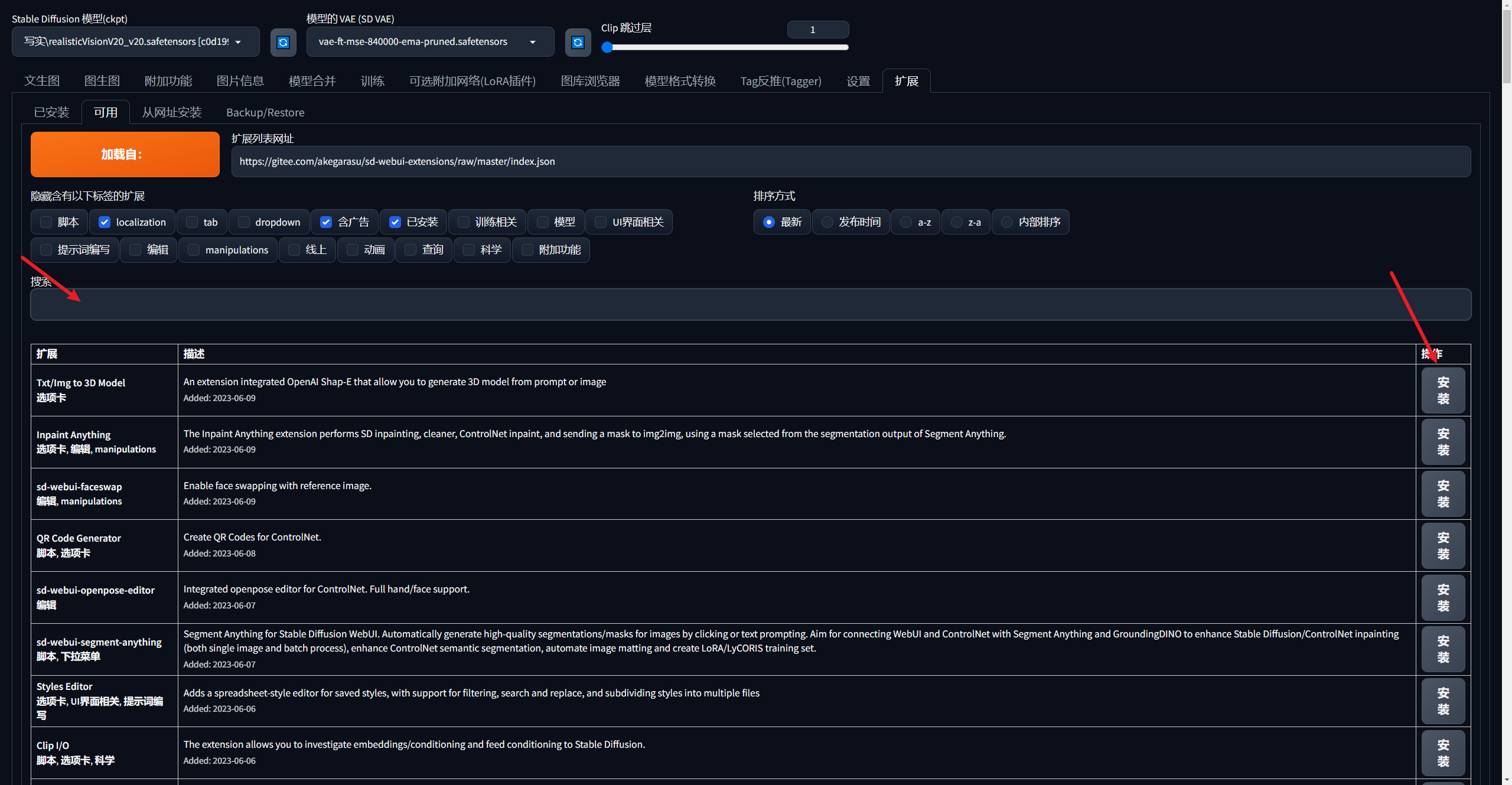Choose 发布时间 sort order
Screen dimensions: 1512x785
[x=827, y=222]
